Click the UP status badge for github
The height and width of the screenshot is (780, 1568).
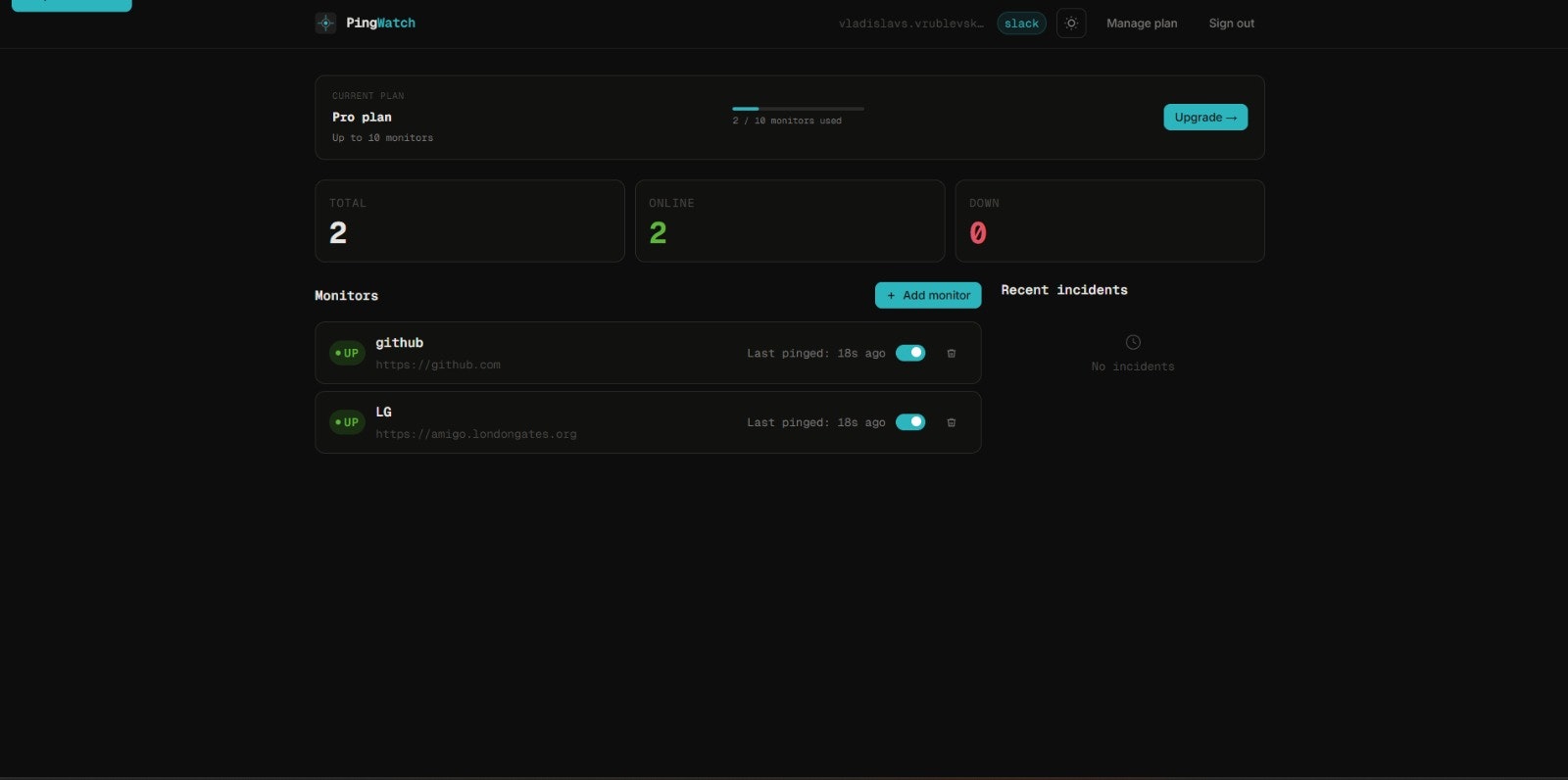pyautogui.click(x=347, y=353)
